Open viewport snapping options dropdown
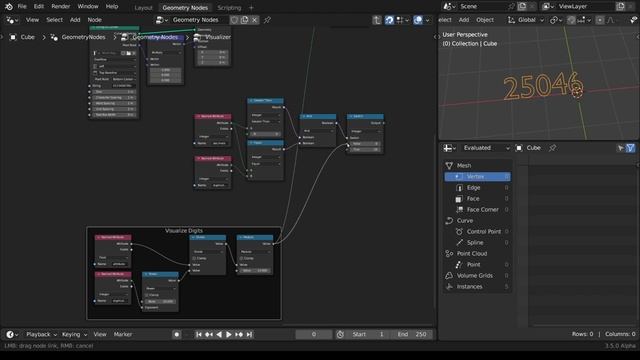This screenshot has height=360, width=640. [x=584, y=20]
